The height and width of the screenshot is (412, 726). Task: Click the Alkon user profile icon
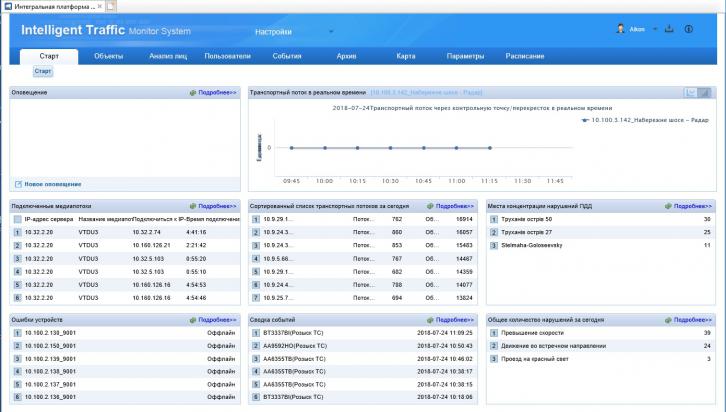point(620,29)
